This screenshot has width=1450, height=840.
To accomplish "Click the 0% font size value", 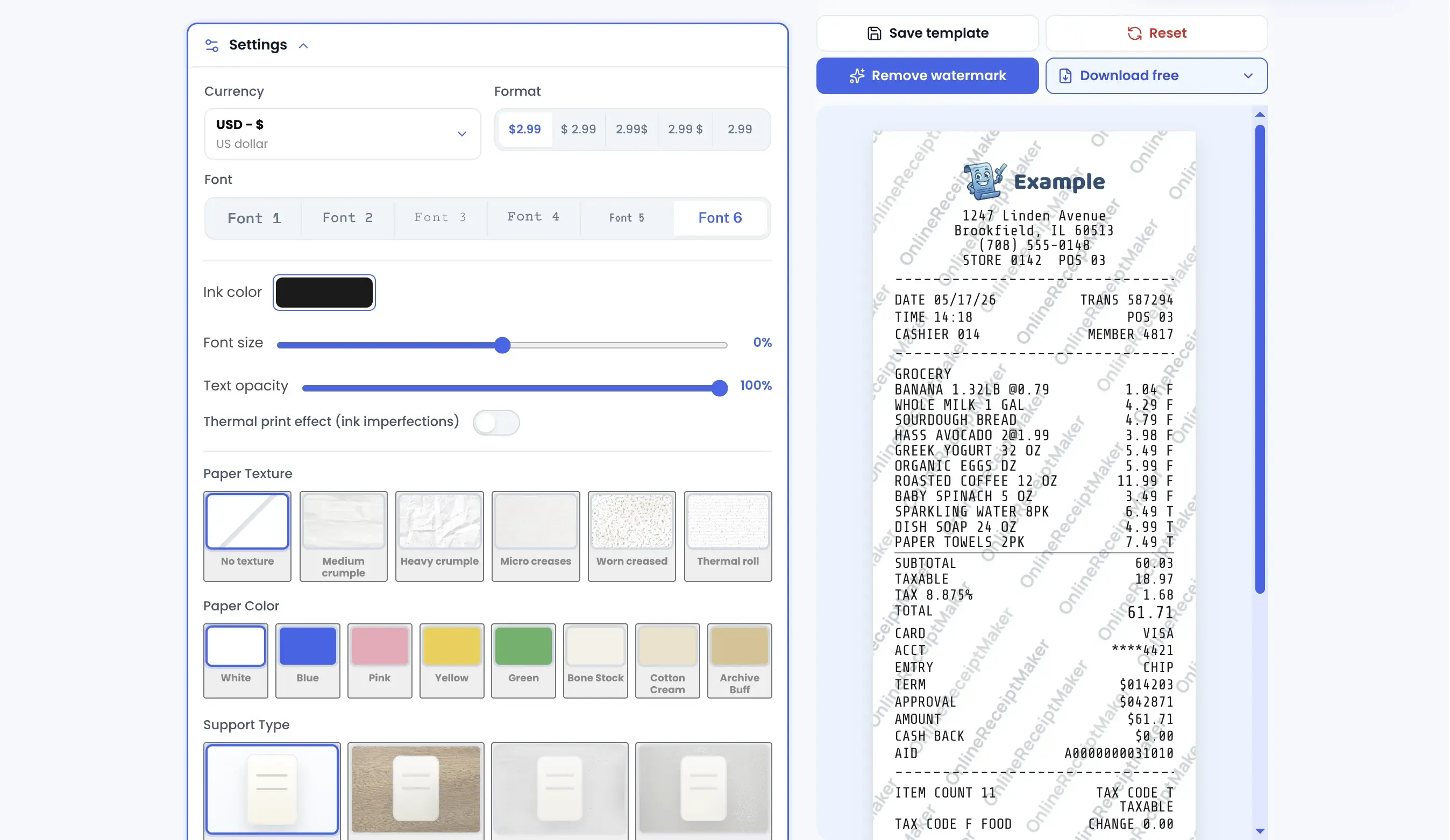I will (762, 343).
